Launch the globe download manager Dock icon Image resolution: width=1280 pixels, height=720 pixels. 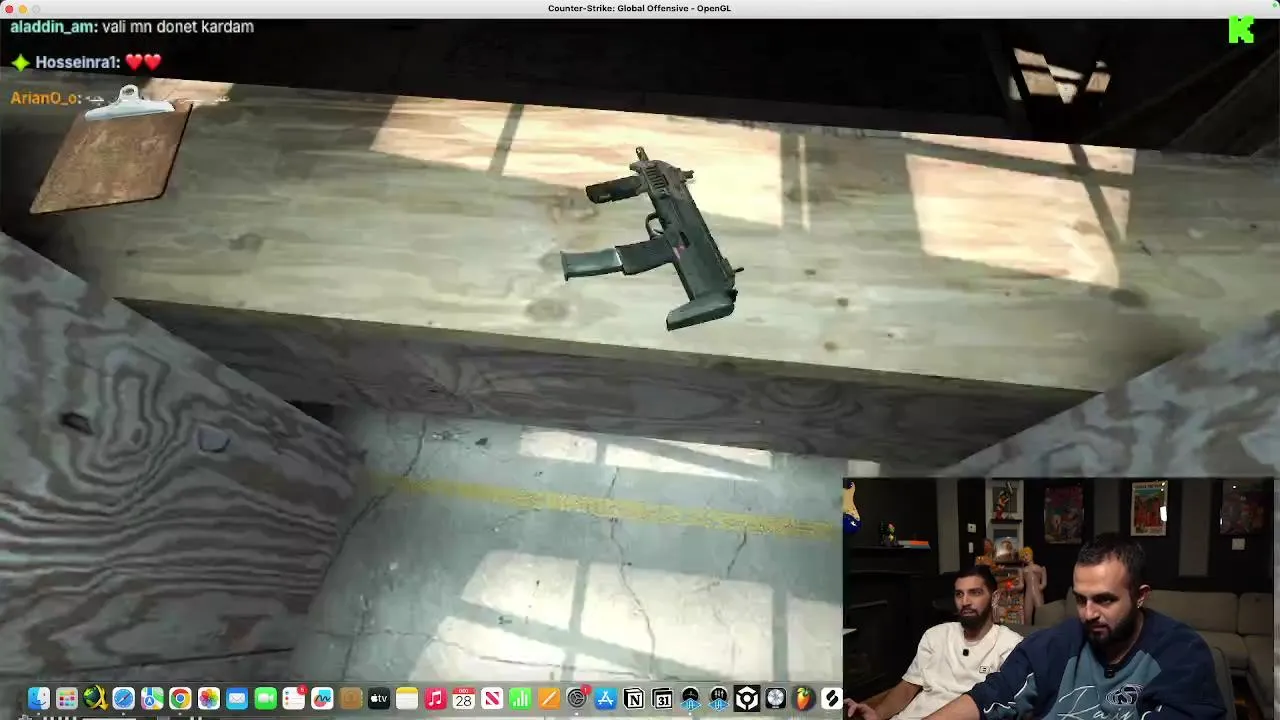[x=95, y=699]
